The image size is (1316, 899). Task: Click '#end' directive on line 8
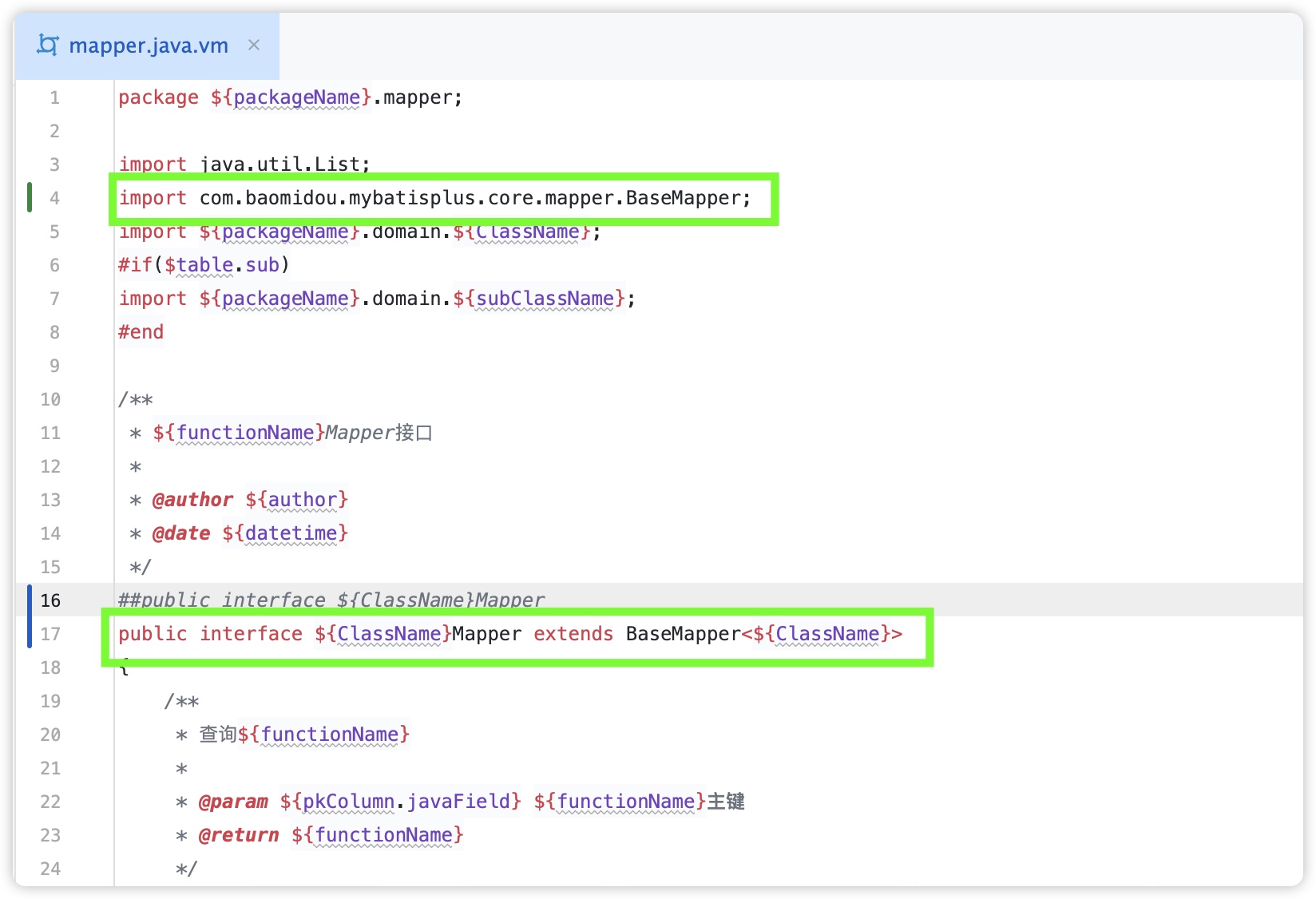tap(141, 332)
